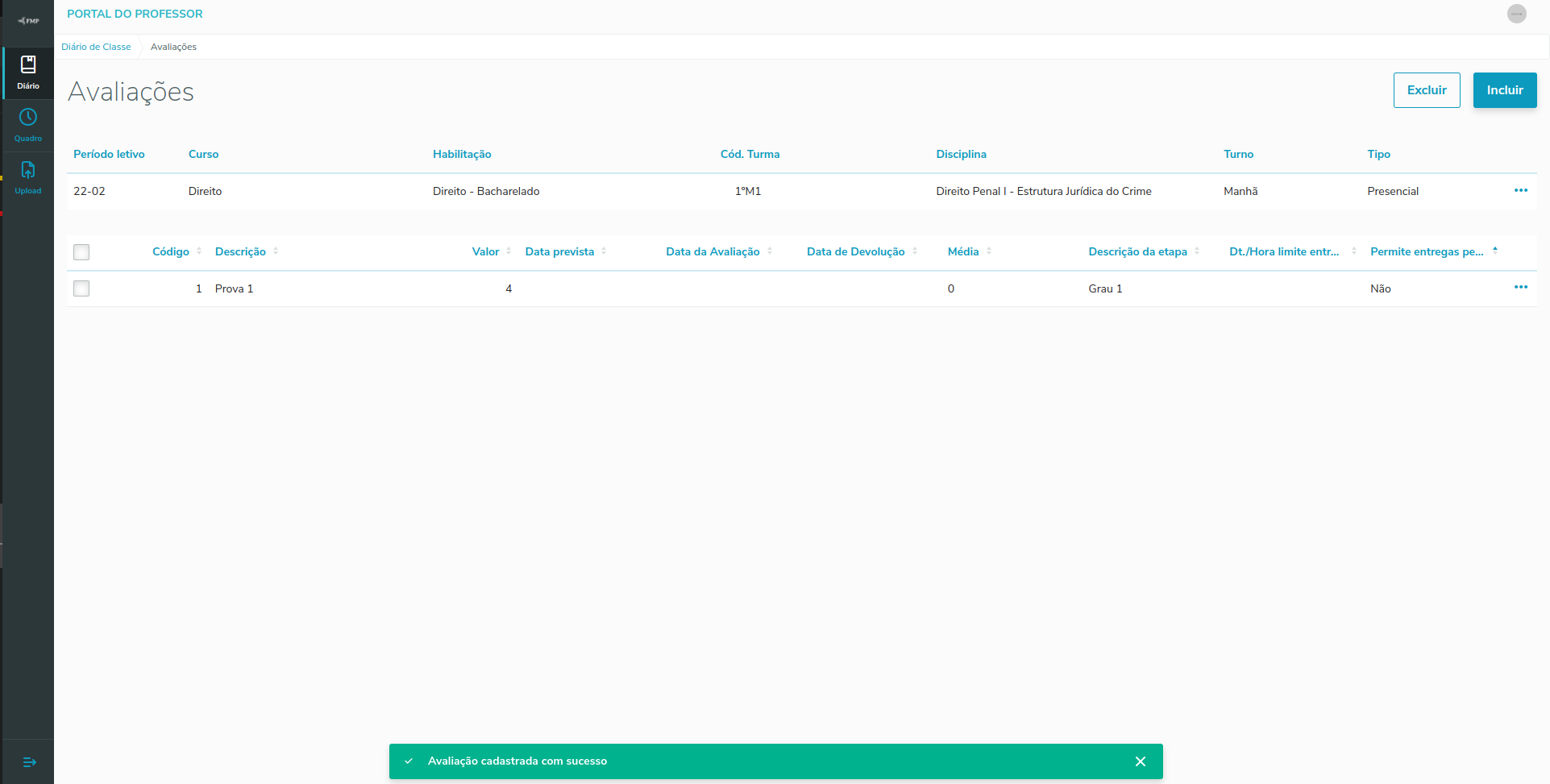Click the 22-02 período letivo value
This screenshot has height=784, width=1550.
click(89, 191)
